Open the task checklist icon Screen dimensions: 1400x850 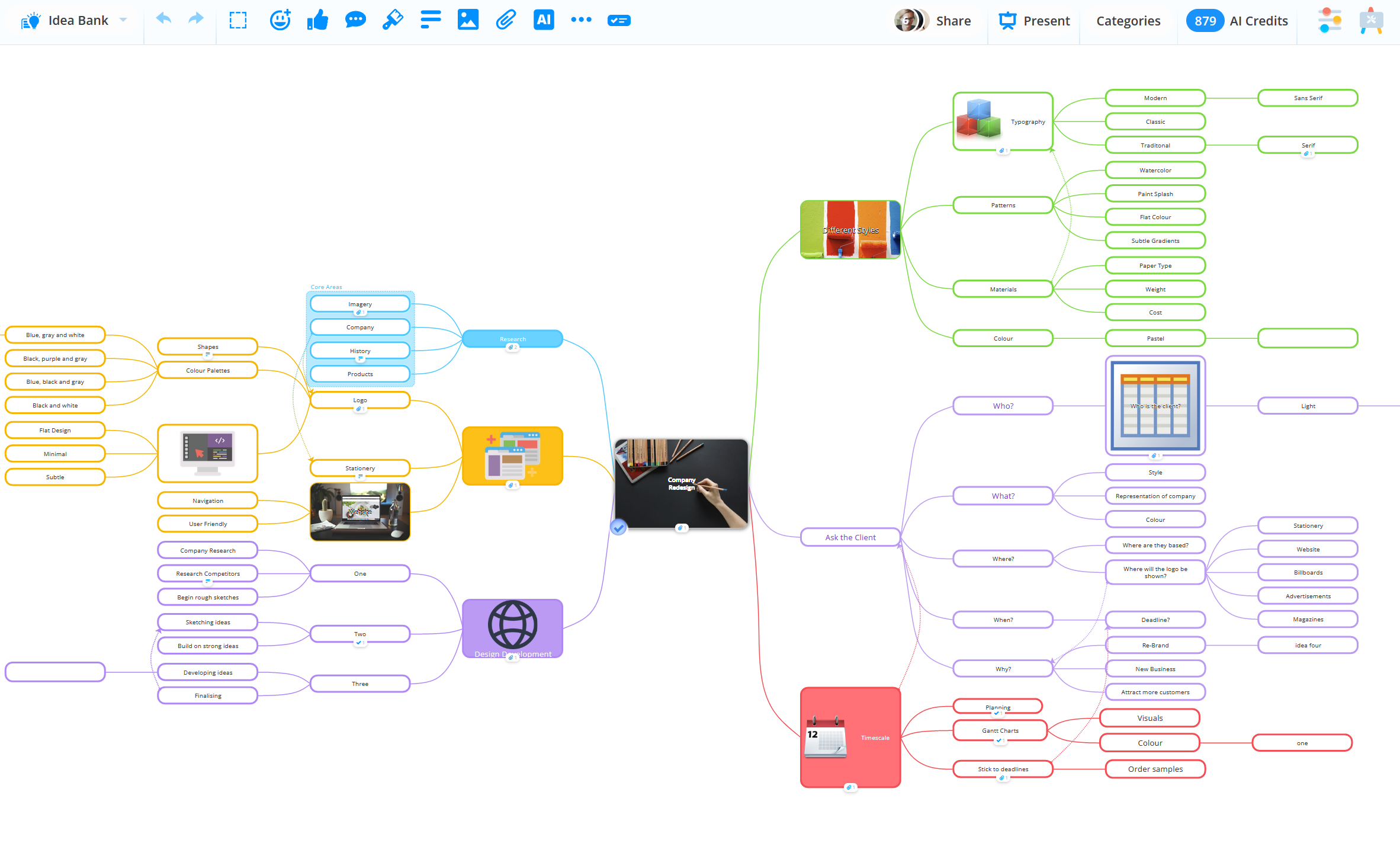tap(619, 20)
